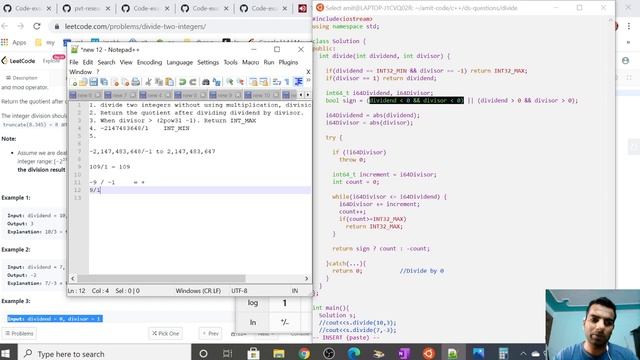The width and height of the screenshot is (640, 360).
Task: Switch to the pvt-rese GitHub tab in Chrome
Action: (x=86, y=8)
